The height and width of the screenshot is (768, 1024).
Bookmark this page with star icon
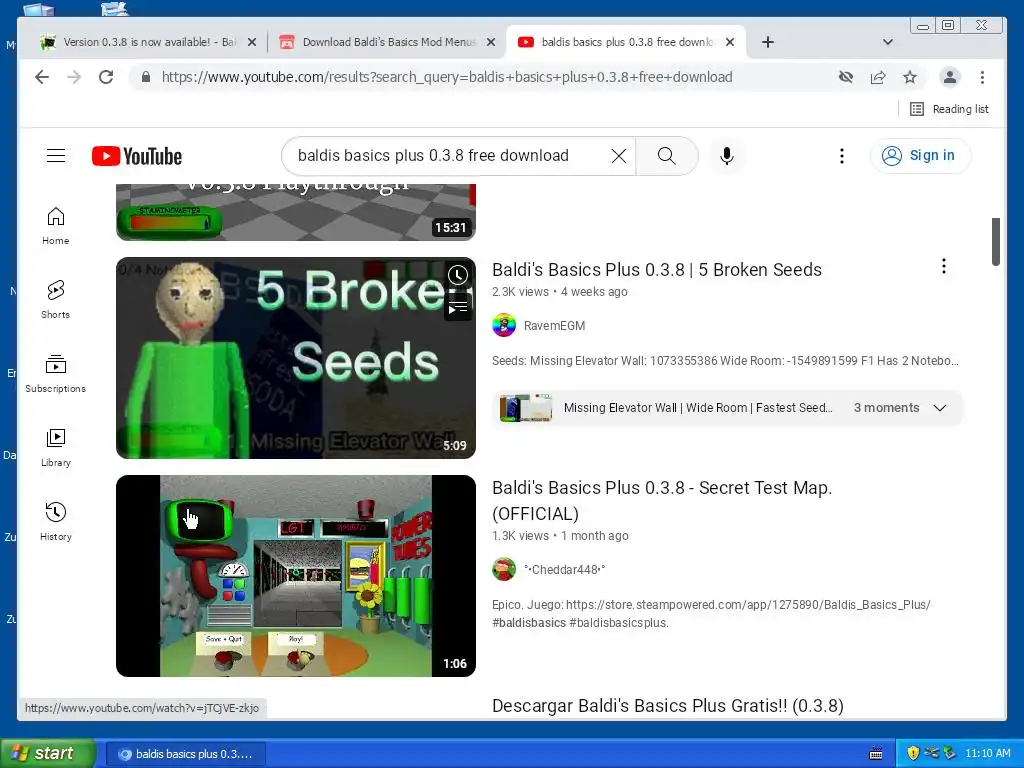[x=910, y=77]
